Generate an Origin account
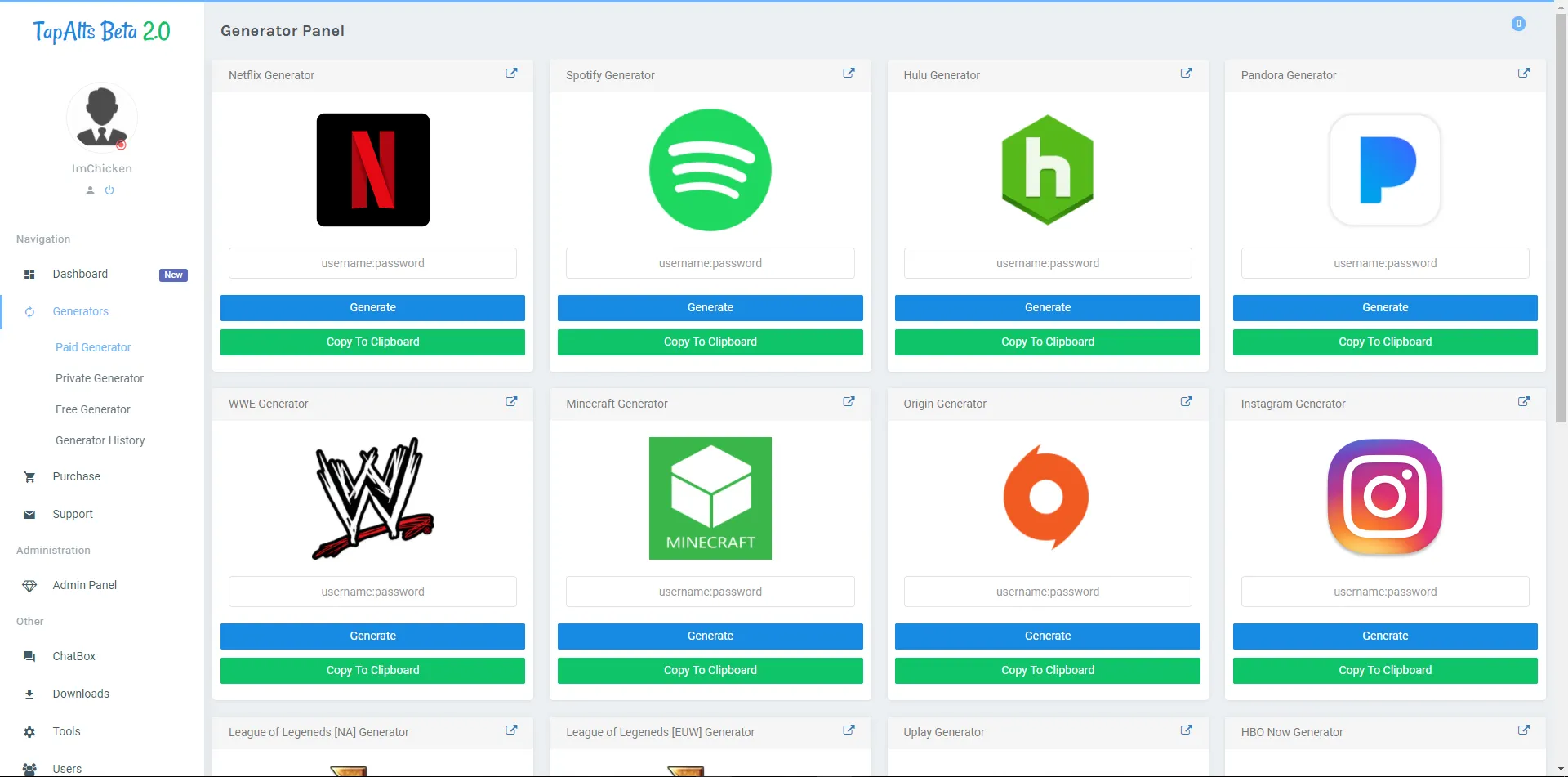 click(x=1048, y=636)
